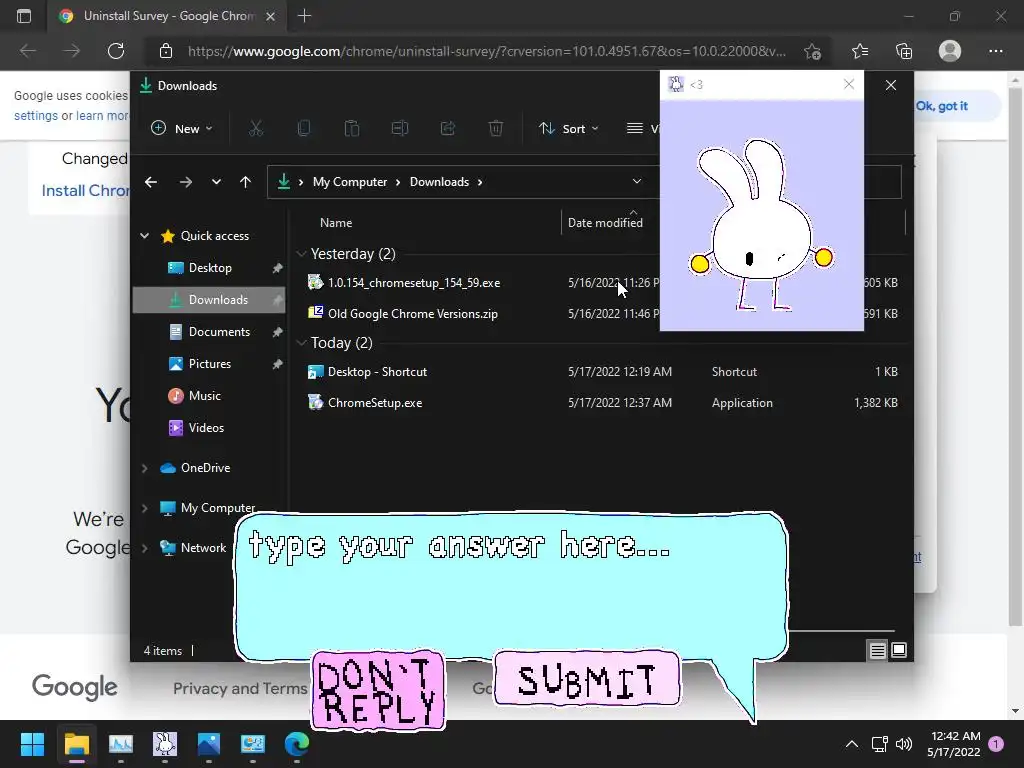Expand the Network tree node

coord(144,548)
